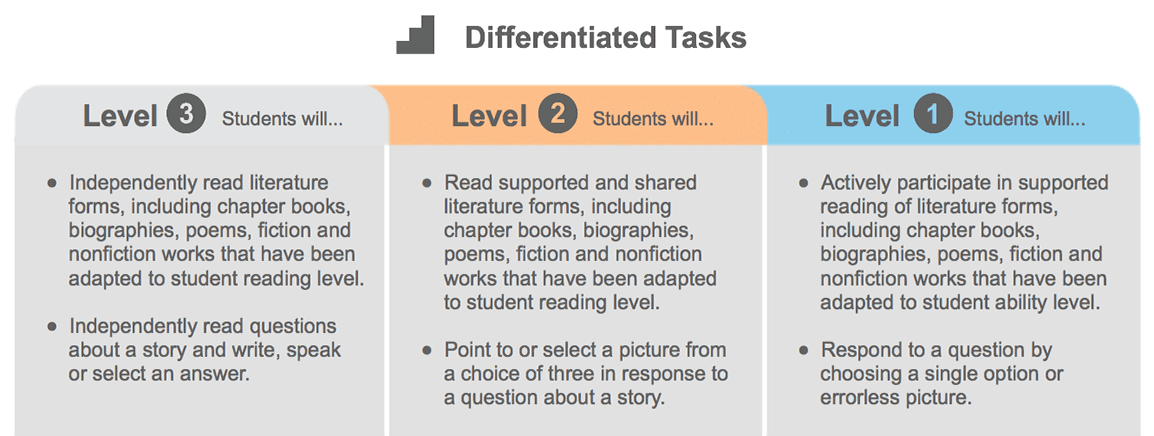
Task: Click the Differentiated Tasks heading
Action: [605, 38]
